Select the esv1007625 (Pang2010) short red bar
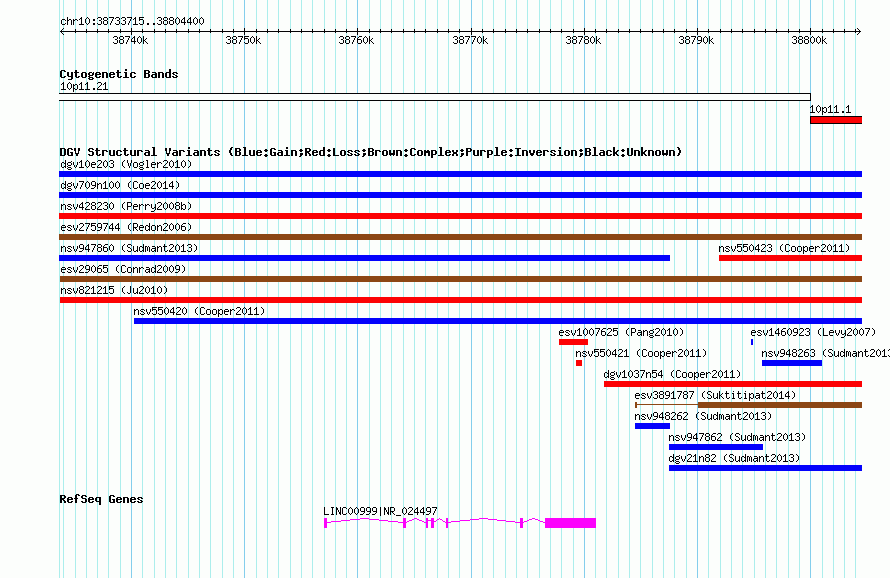Image resolution: width=890 pixels, height=578 pixels. click(573, 342)
